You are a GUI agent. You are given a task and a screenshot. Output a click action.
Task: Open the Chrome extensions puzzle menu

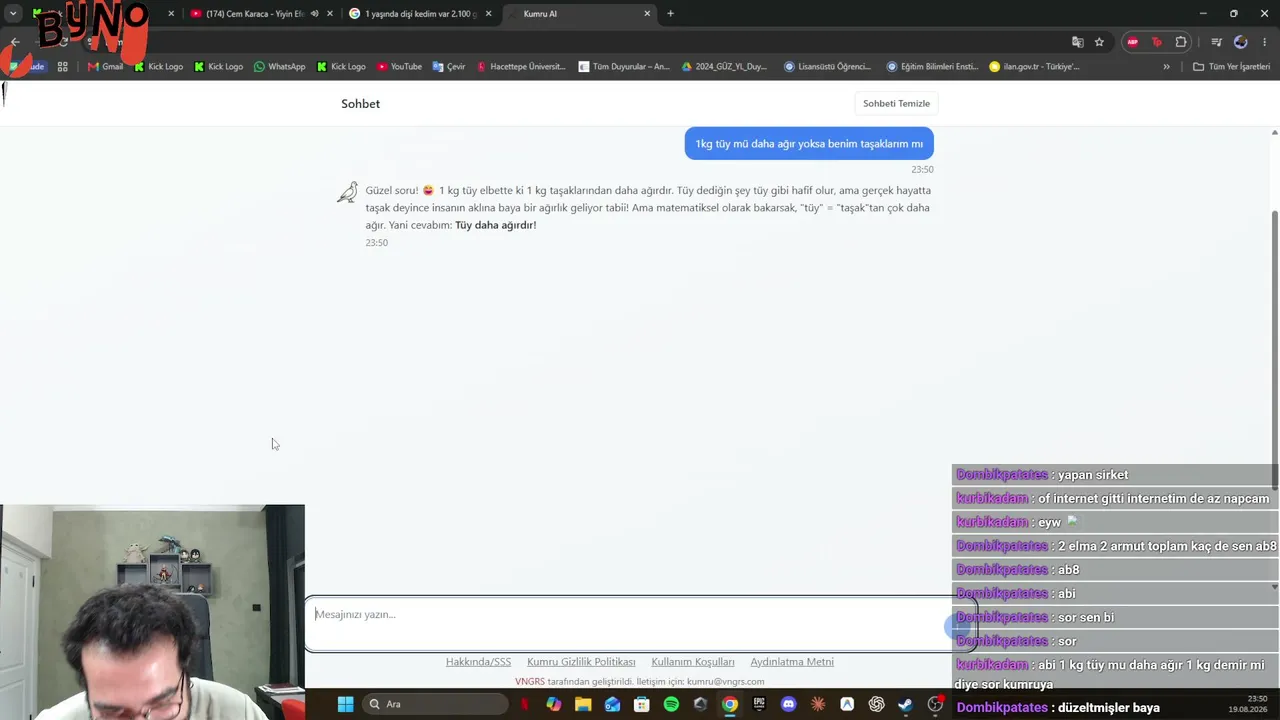click(1181, 42)
